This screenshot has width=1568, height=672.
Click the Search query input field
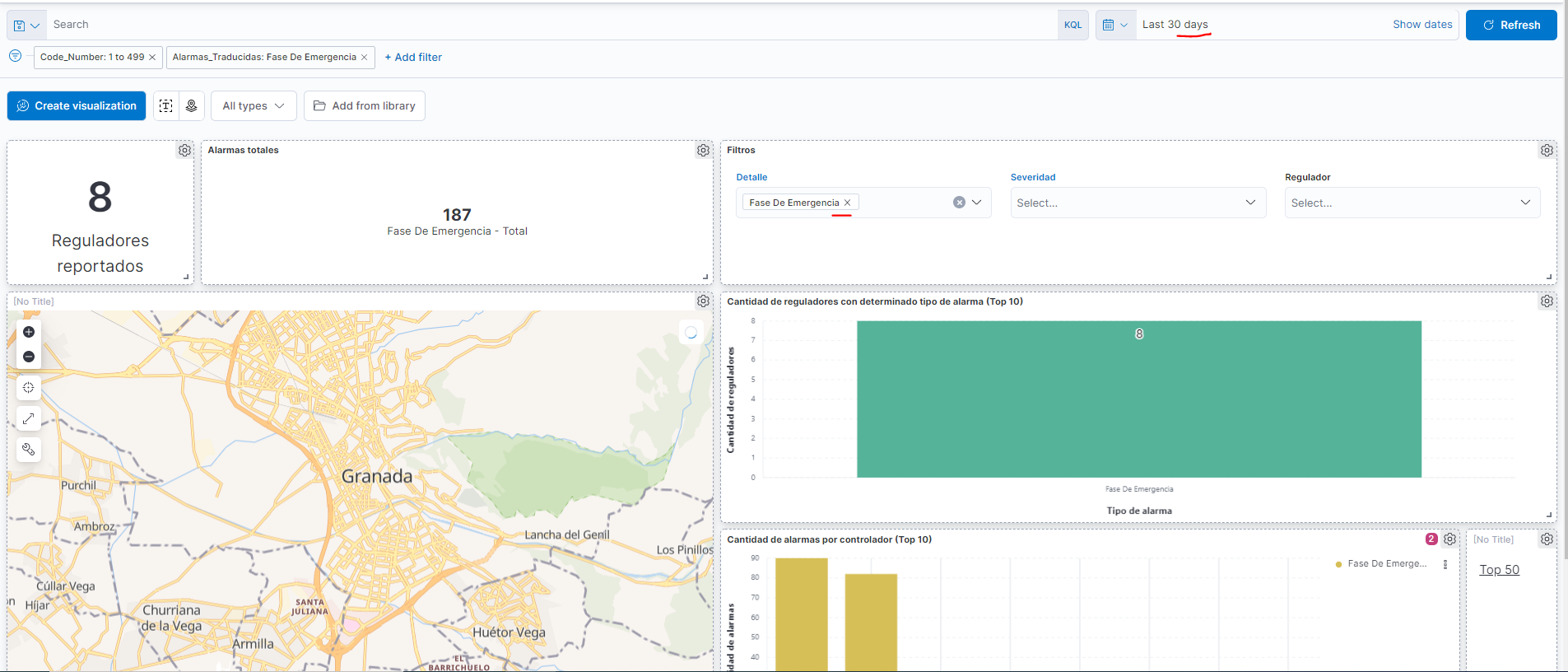[551, 25]
